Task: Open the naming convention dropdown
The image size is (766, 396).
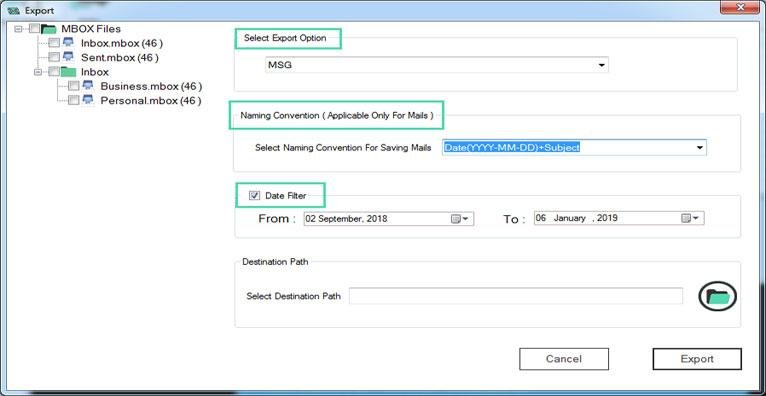Action: [574, 147]
